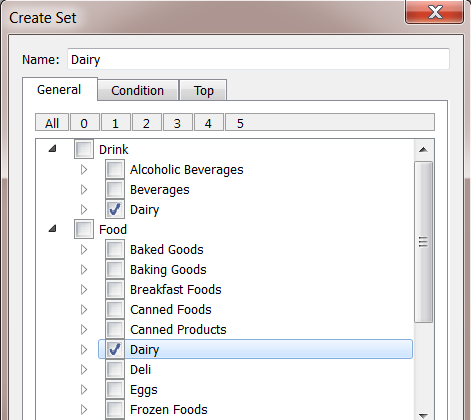This screenshot has width=471, height=420.
Task: Collapse the Food tree node
Action: pyautogui.click(x=52, y=229)
